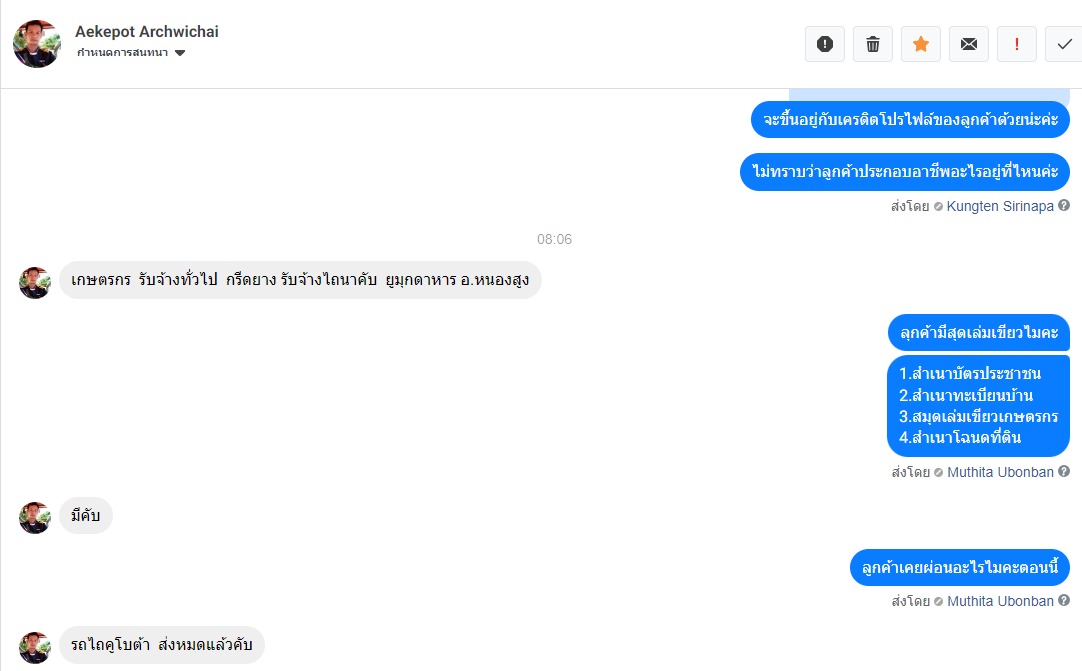This screenshot has height=671, width=1082.
Task: Delete the conversation with the trash icon
Action: tap(873, 44)
